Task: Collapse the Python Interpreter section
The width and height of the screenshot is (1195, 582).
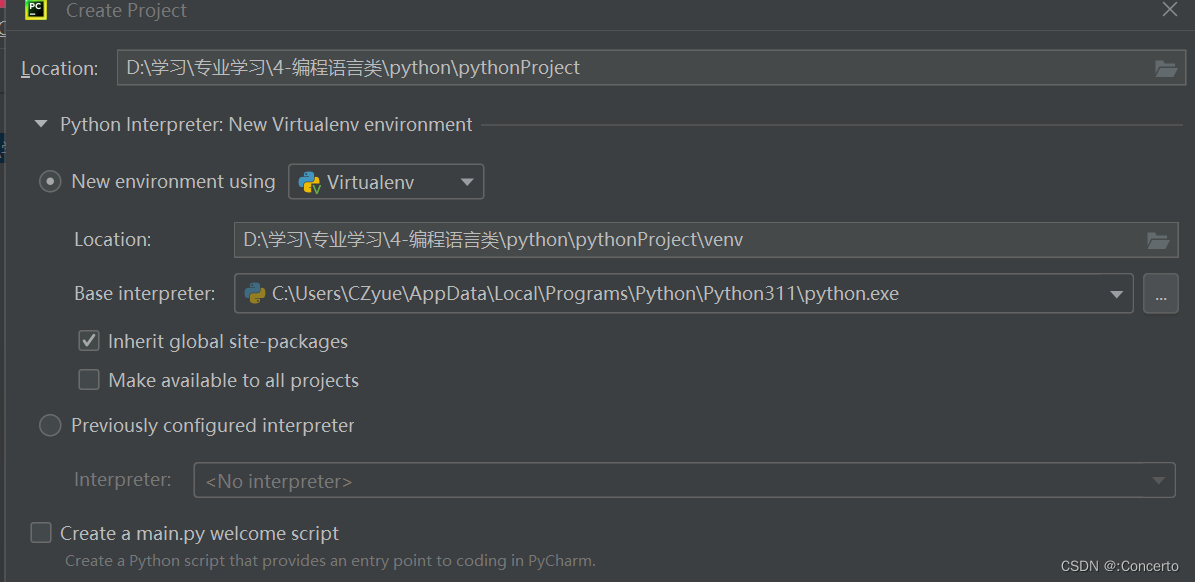Action: tap(40, 124)
